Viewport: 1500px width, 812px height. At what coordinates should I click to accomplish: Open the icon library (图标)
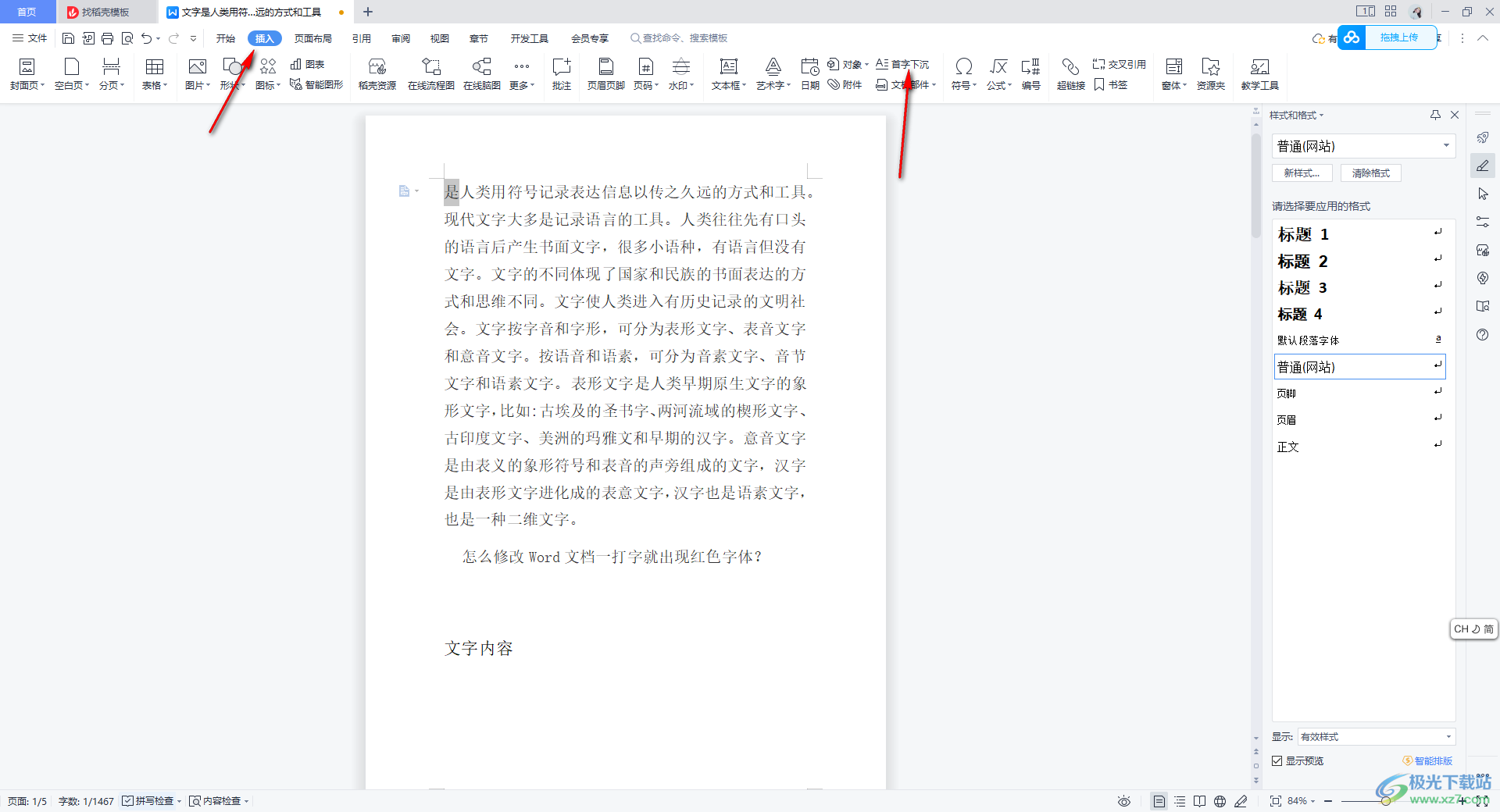pyautogui.click(x=268, y=74)
